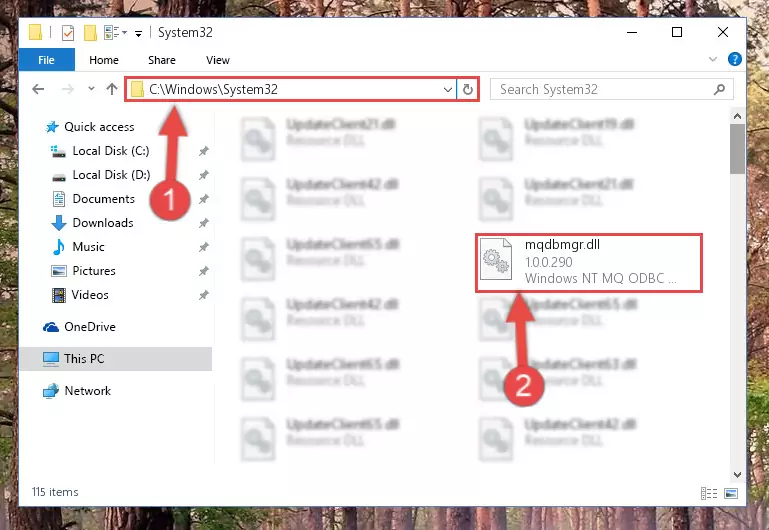
Task: Click the Properties icon in quick access toolbar
Action: (68, 33)
